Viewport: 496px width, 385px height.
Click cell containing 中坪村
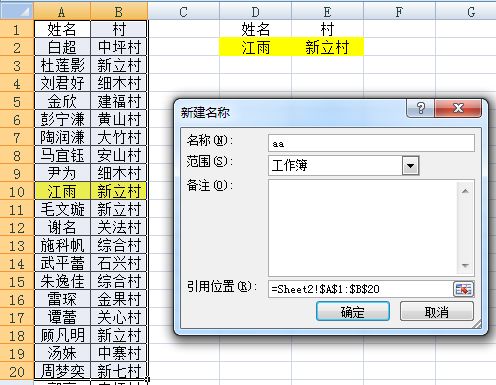click(x=119, y=47)
